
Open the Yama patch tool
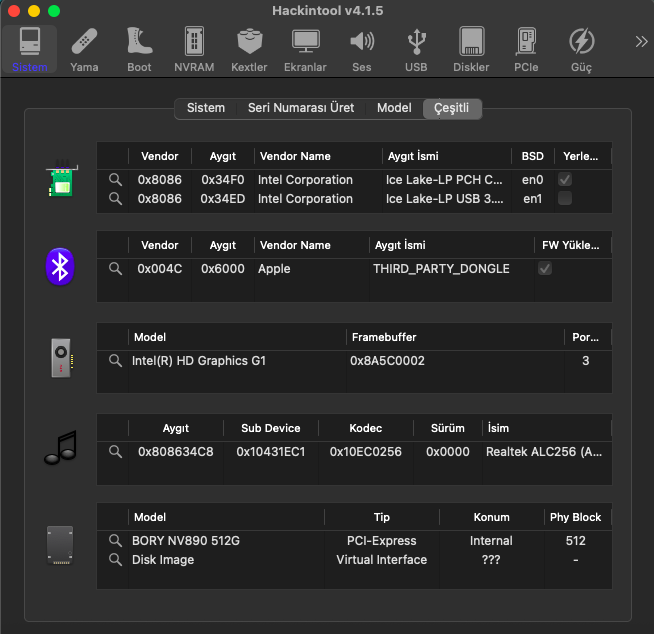tap(84, 50)
